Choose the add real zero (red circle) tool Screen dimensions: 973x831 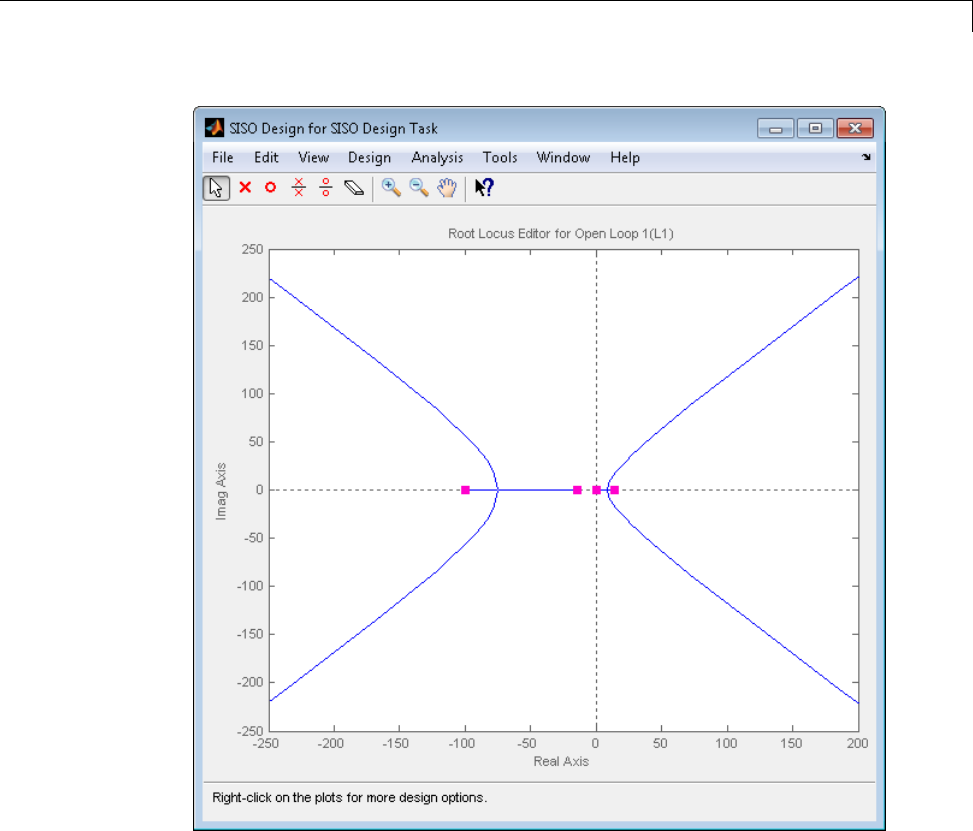pyautogui.click(x=270, y=187)
